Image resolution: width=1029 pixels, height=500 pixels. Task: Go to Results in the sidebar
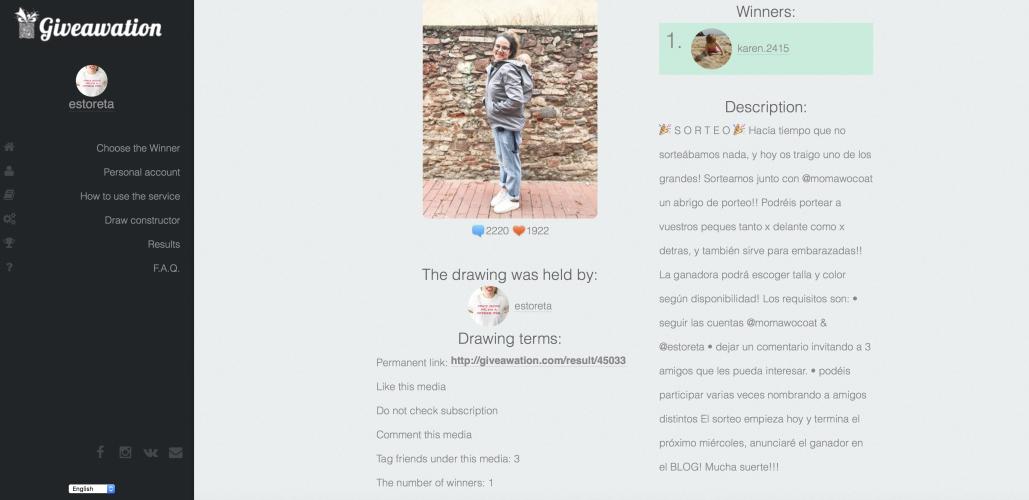[x=163, y=244]
